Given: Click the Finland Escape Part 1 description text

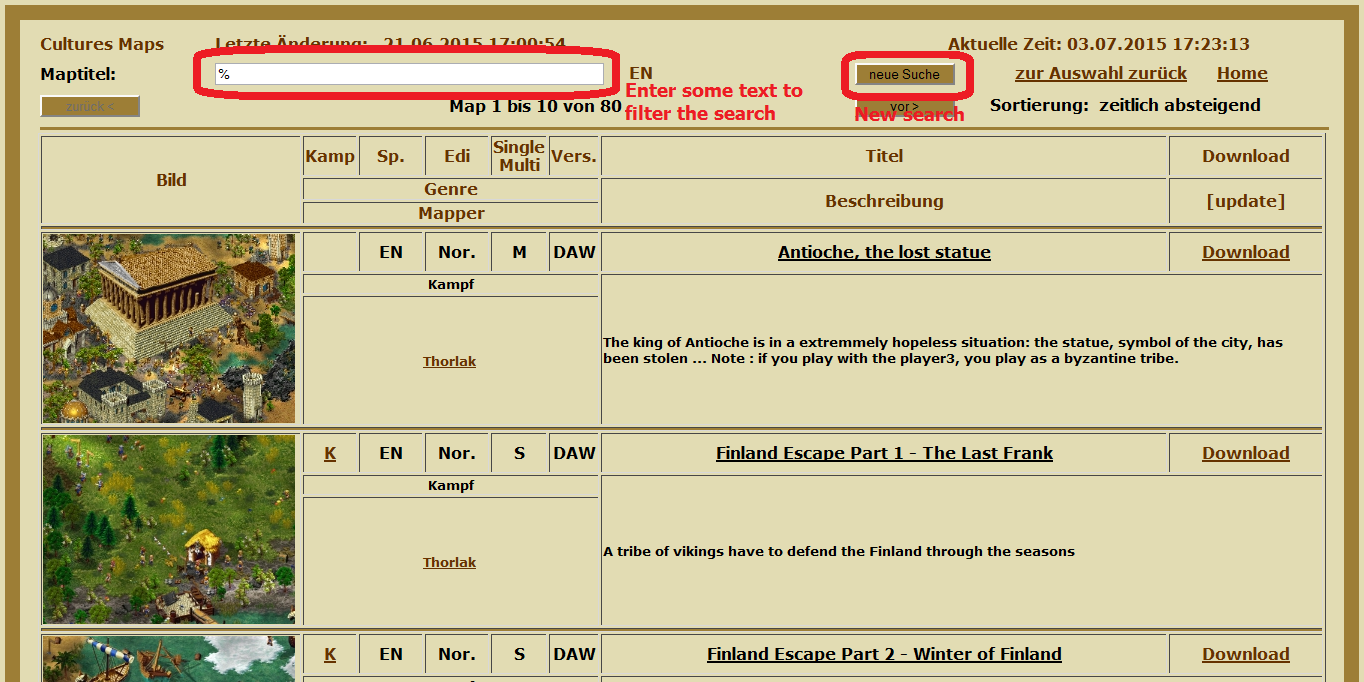Looking at the screenshot, I should [839, 551].
